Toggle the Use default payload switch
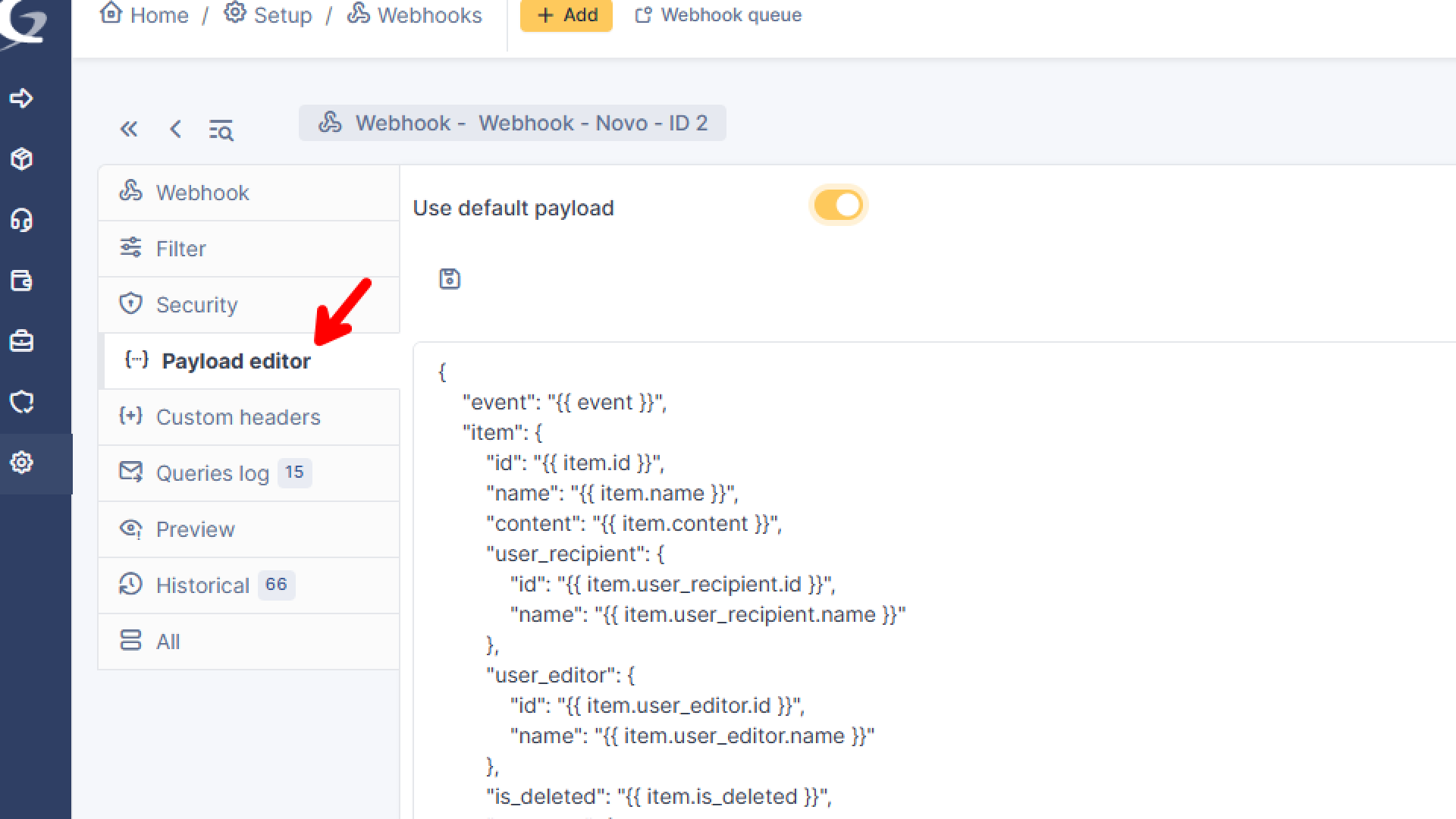Screen dimensions: 1456x819 [838, 206]
